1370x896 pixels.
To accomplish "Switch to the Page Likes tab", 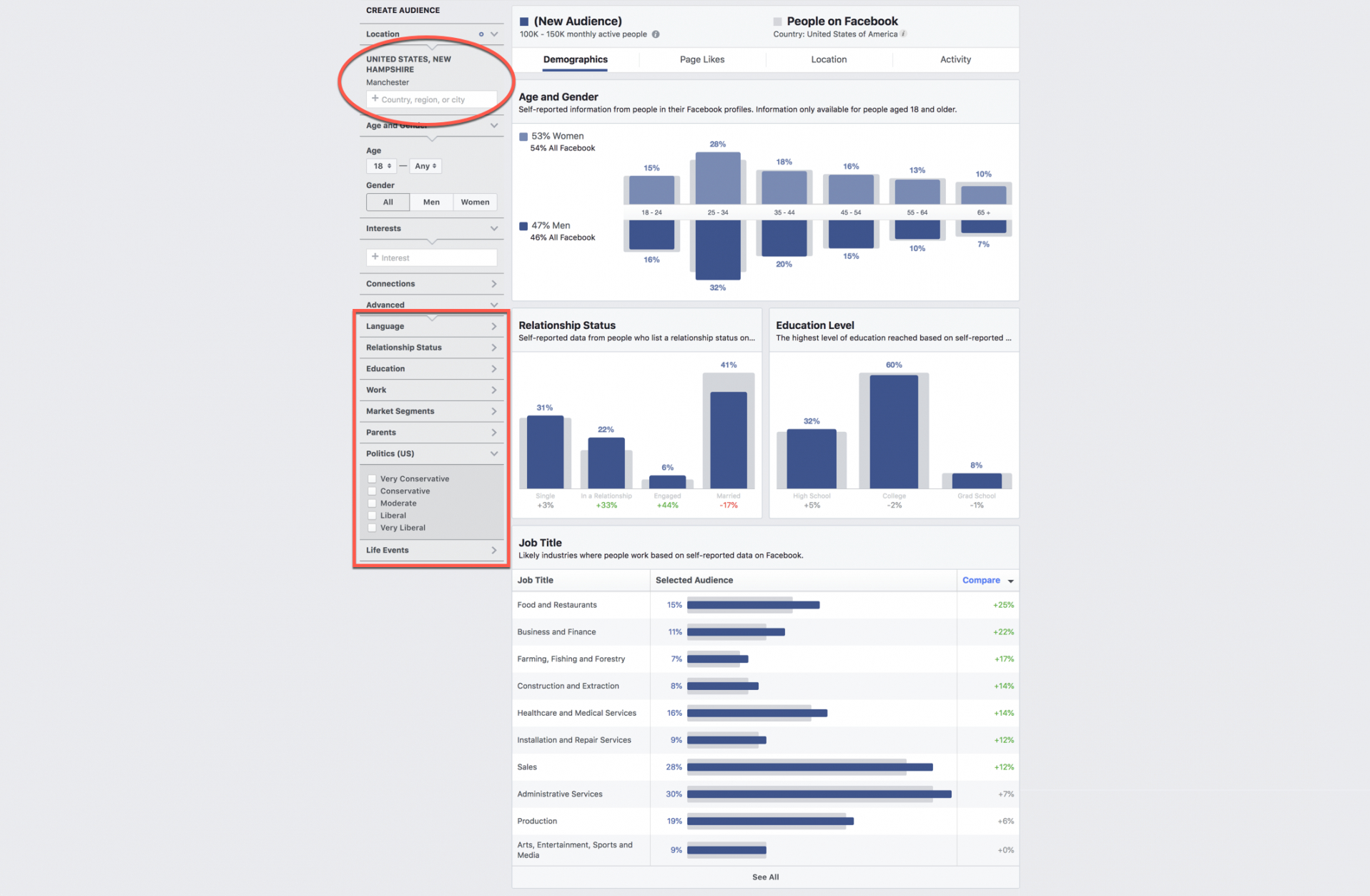I will pyautogui.click(x=701, y=59).
